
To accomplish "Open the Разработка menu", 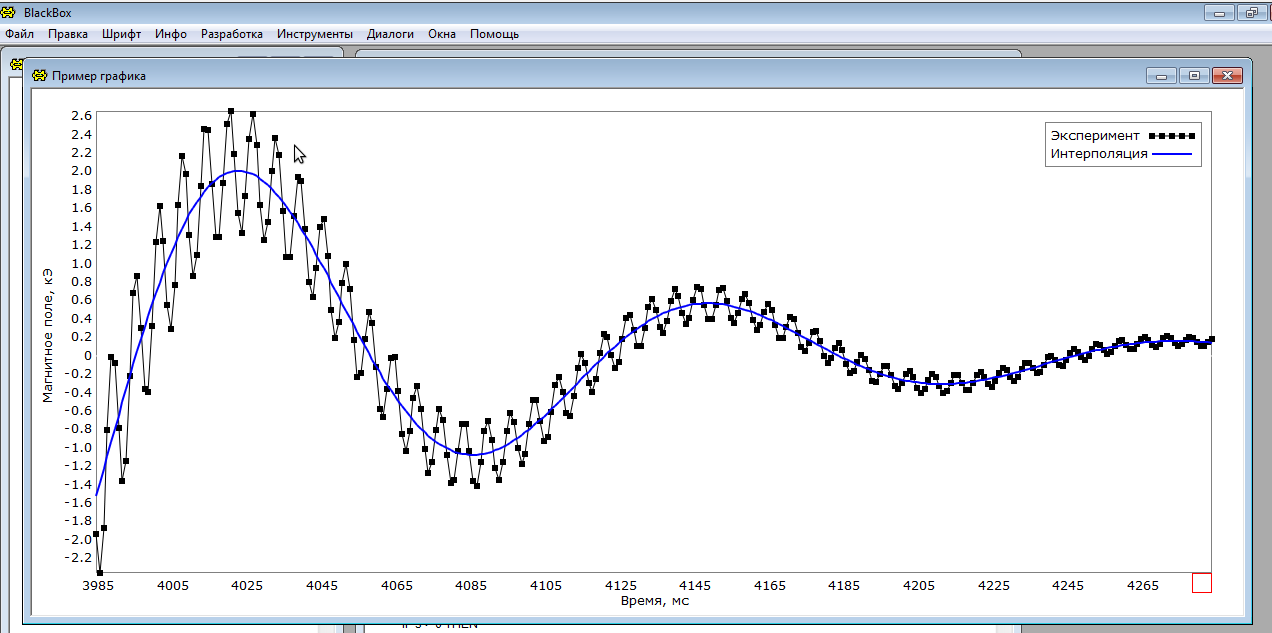I will coord(232,34).
